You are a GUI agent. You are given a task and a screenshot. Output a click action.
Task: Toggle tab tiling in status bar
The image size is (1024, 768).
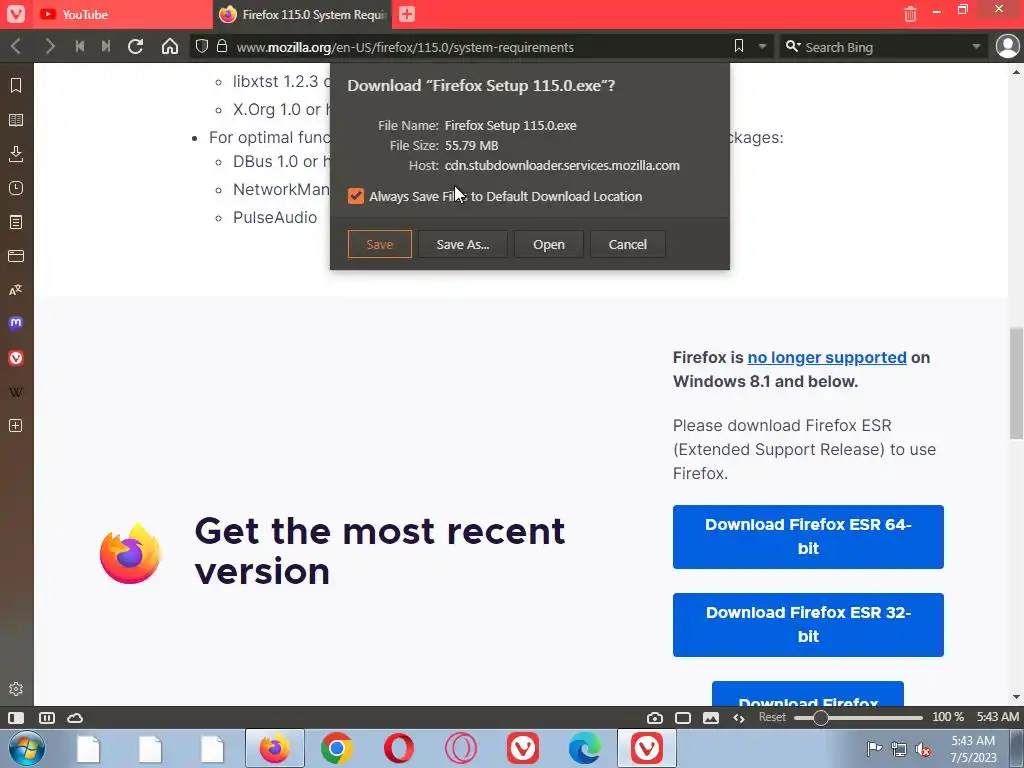[47, 718]
